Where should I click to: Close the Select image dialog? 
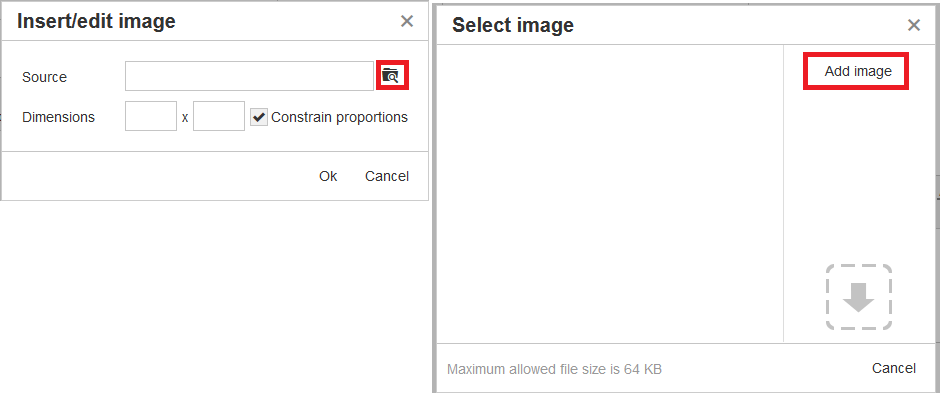pos(914,25)
